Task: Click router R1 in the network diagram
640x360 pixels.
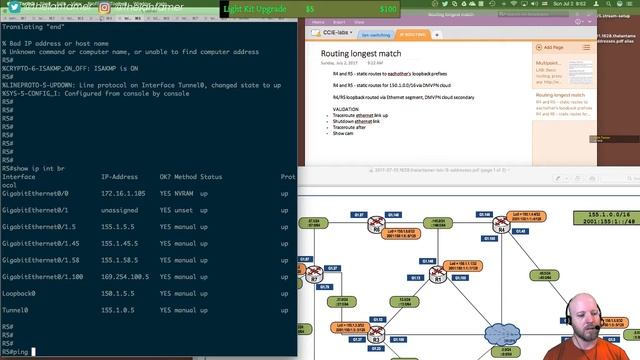Action: click(437, 274)
